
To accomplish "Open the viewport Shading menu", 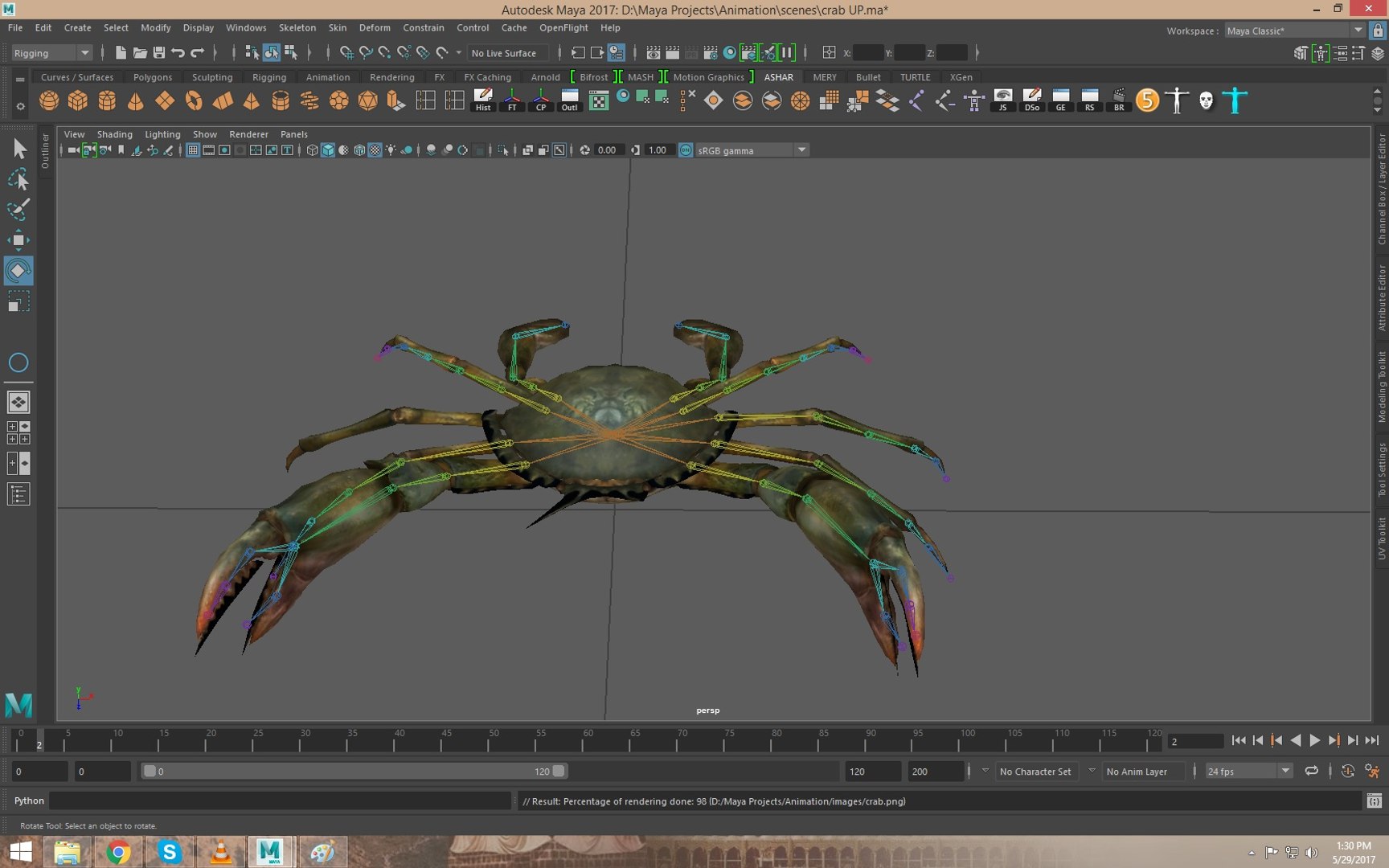I will pos(115,134).
